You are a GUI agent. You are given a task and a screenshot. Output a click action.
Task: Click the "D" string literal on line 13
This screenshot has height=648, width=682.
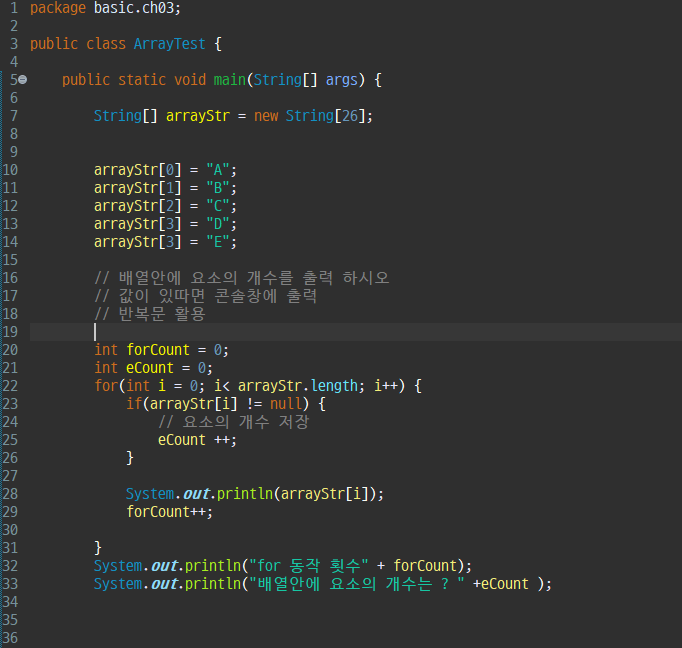[x=217, y=224]
